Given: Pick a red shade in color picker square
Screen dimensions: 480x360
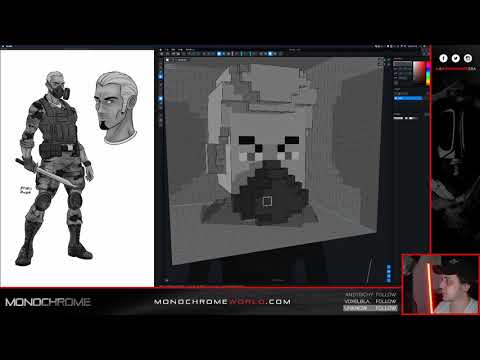Looking at the screenshot, I should [419, 71].
